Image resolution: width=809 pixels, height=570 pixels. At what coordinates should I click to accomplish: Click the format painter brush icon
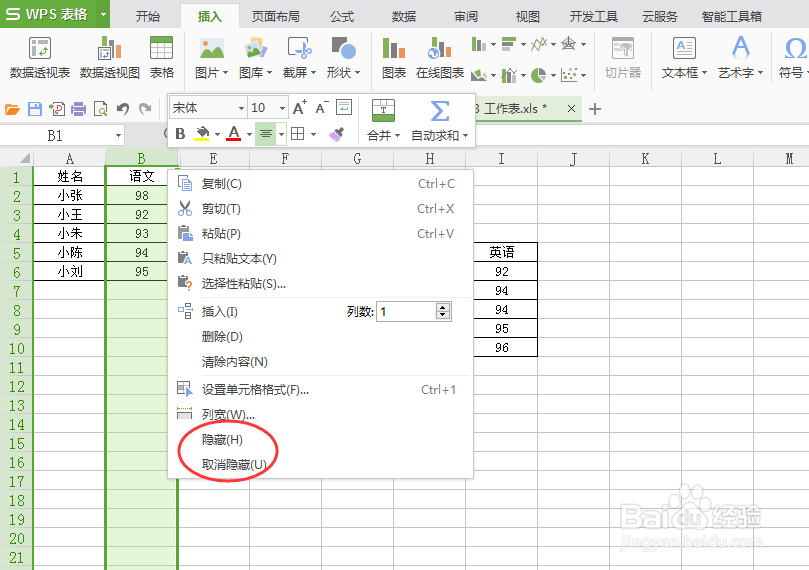pos(336,135)
